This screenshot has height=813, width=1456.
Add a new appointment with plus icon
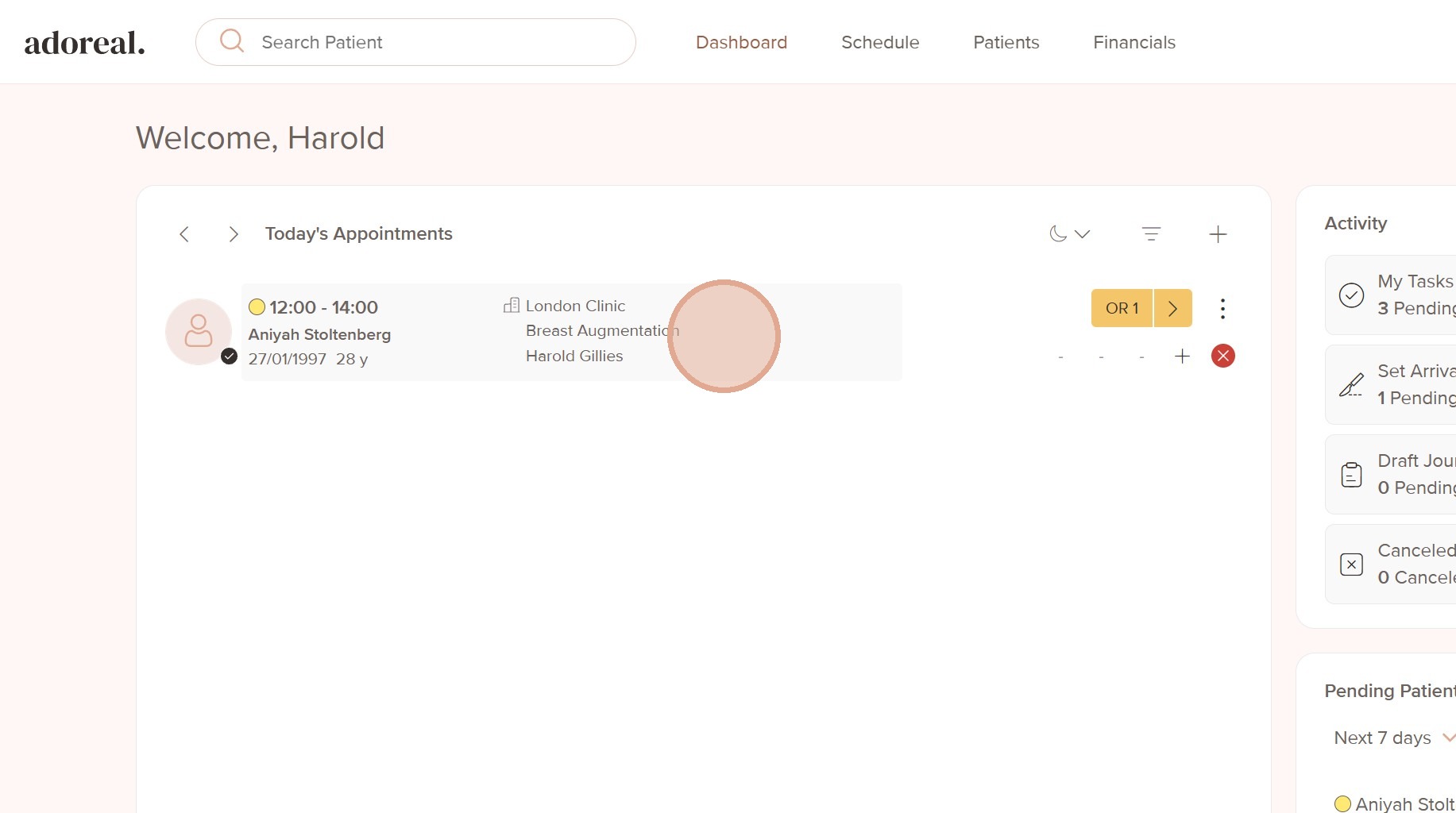point(1218,234)
